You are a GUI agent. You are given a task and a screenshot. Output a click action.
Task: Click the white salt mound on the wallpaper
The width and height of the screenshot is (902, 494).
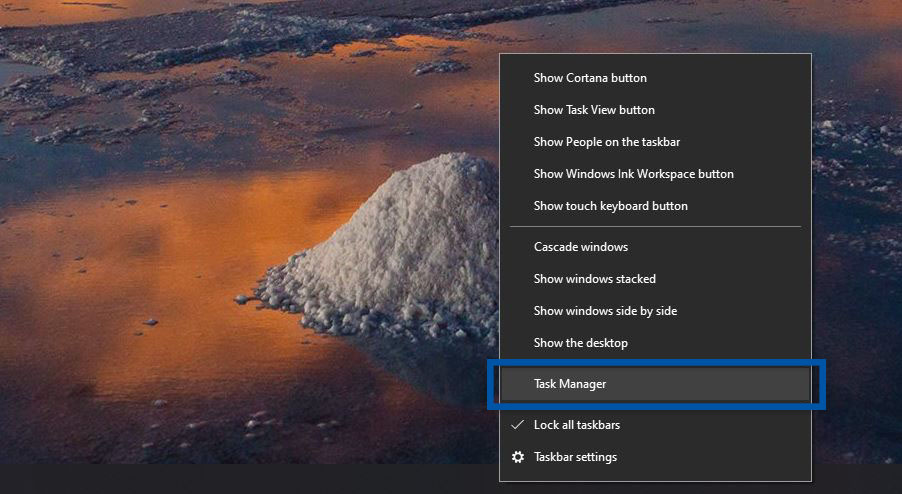[400, 240]
